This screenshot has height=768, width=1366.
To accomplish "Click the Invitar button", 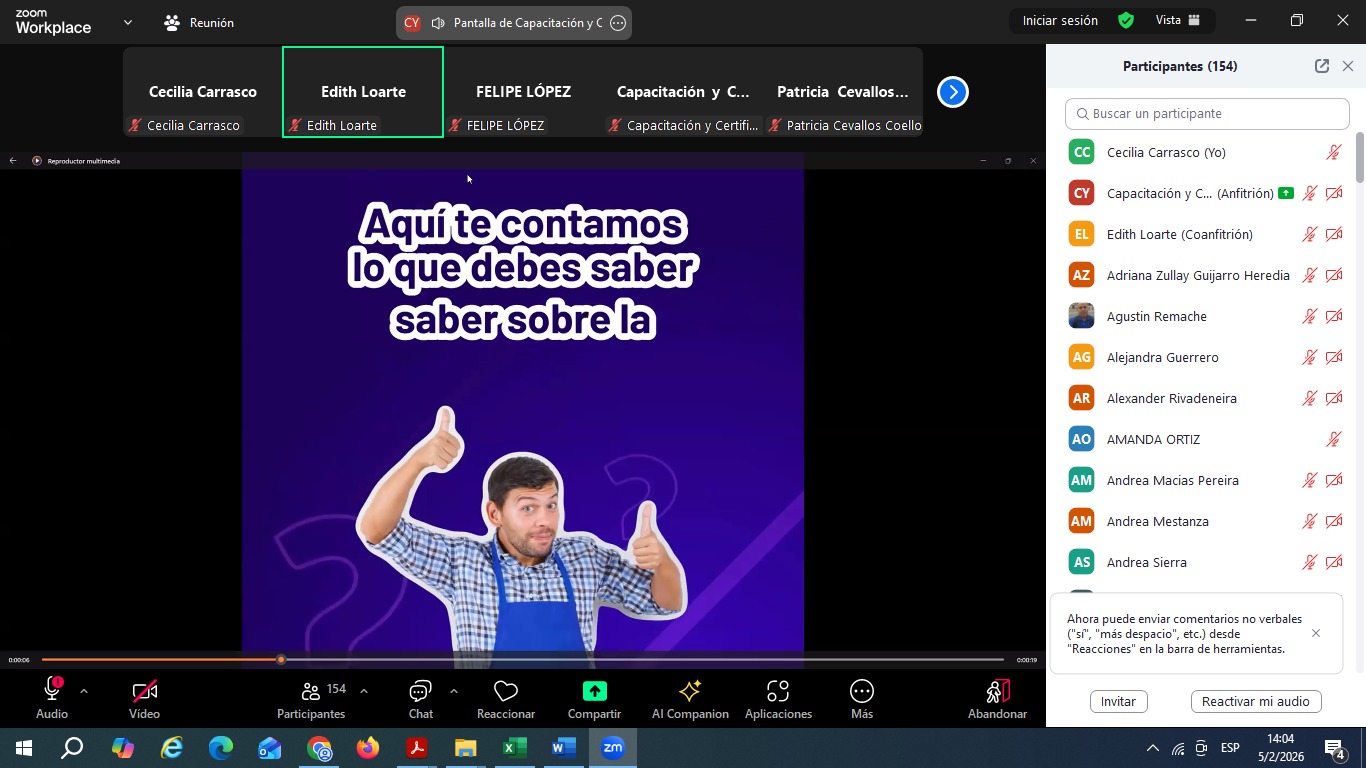I will click(x=1118, y=701).
